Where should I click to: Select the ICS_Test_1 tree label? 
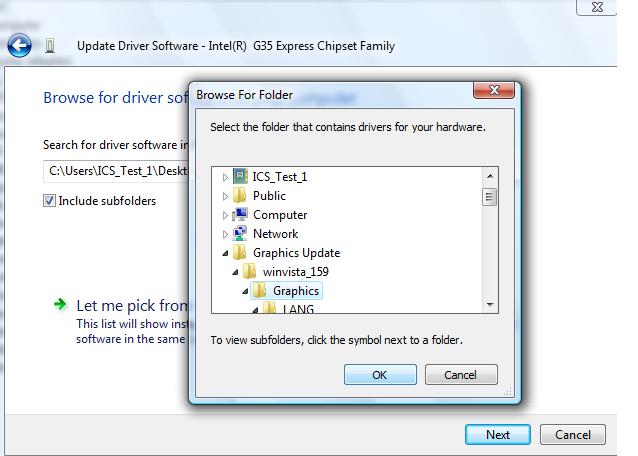(x=280, y=177)
